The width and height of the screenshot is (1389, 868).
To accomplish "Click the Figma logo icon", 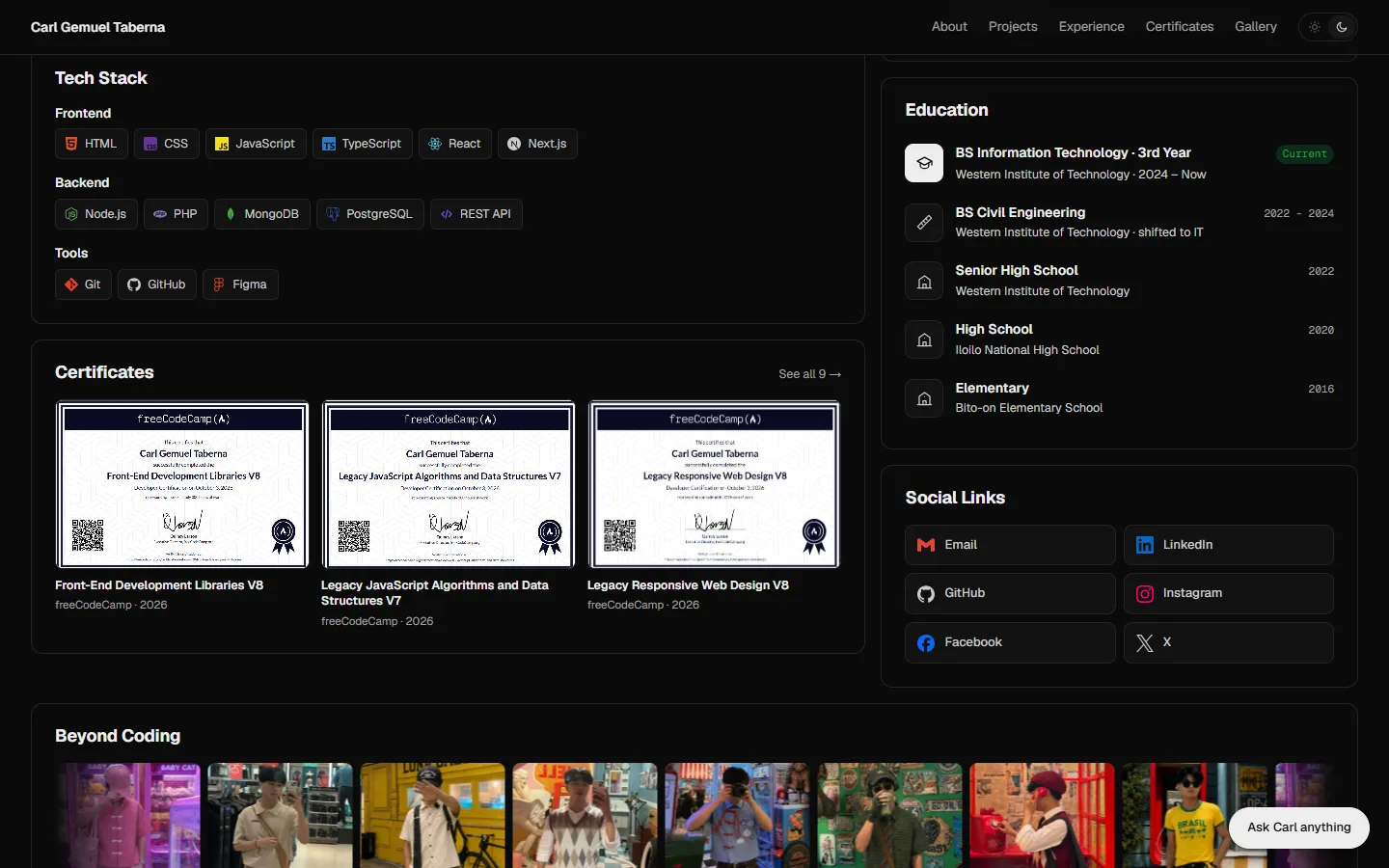I will click(219, 285).
